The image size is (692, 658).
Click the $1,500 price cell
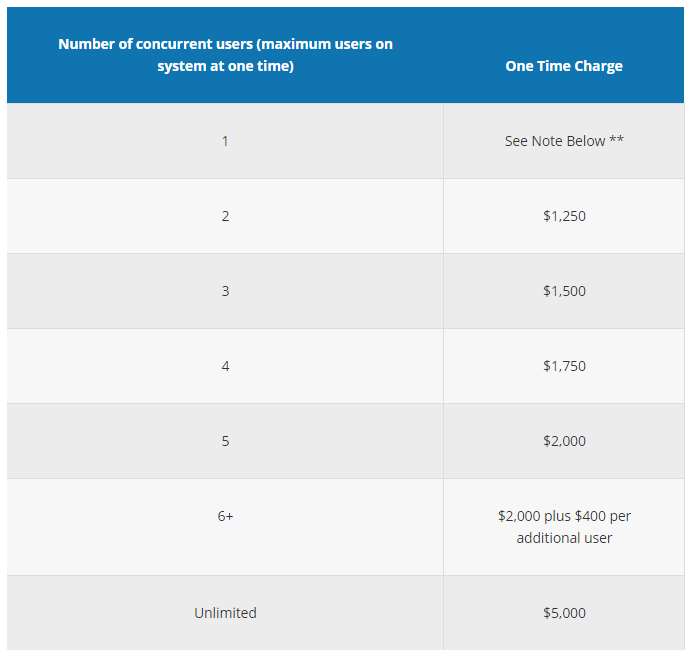coord(564,291)
